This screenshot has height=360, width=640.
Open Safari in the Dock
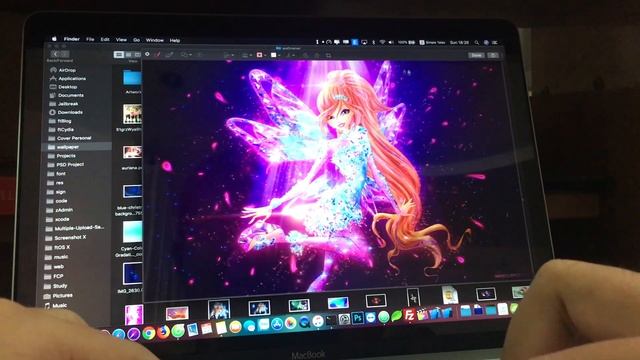[119, 335]
